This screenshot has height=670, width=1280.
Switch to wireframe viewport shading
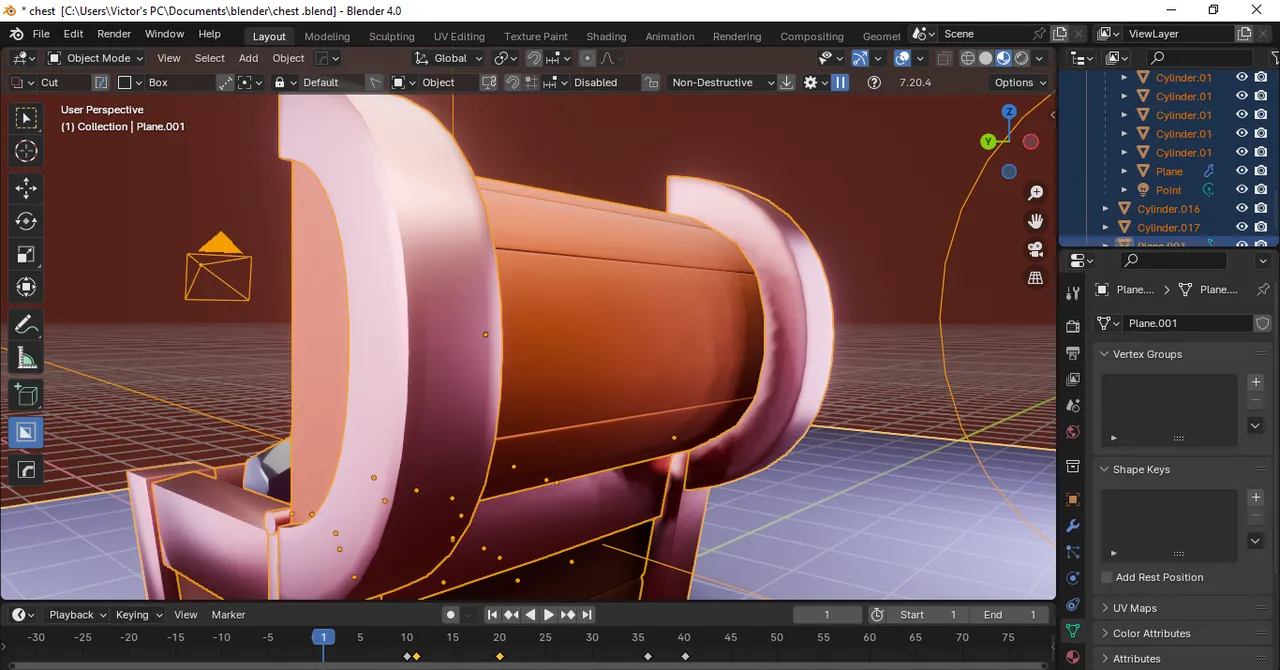968,59
